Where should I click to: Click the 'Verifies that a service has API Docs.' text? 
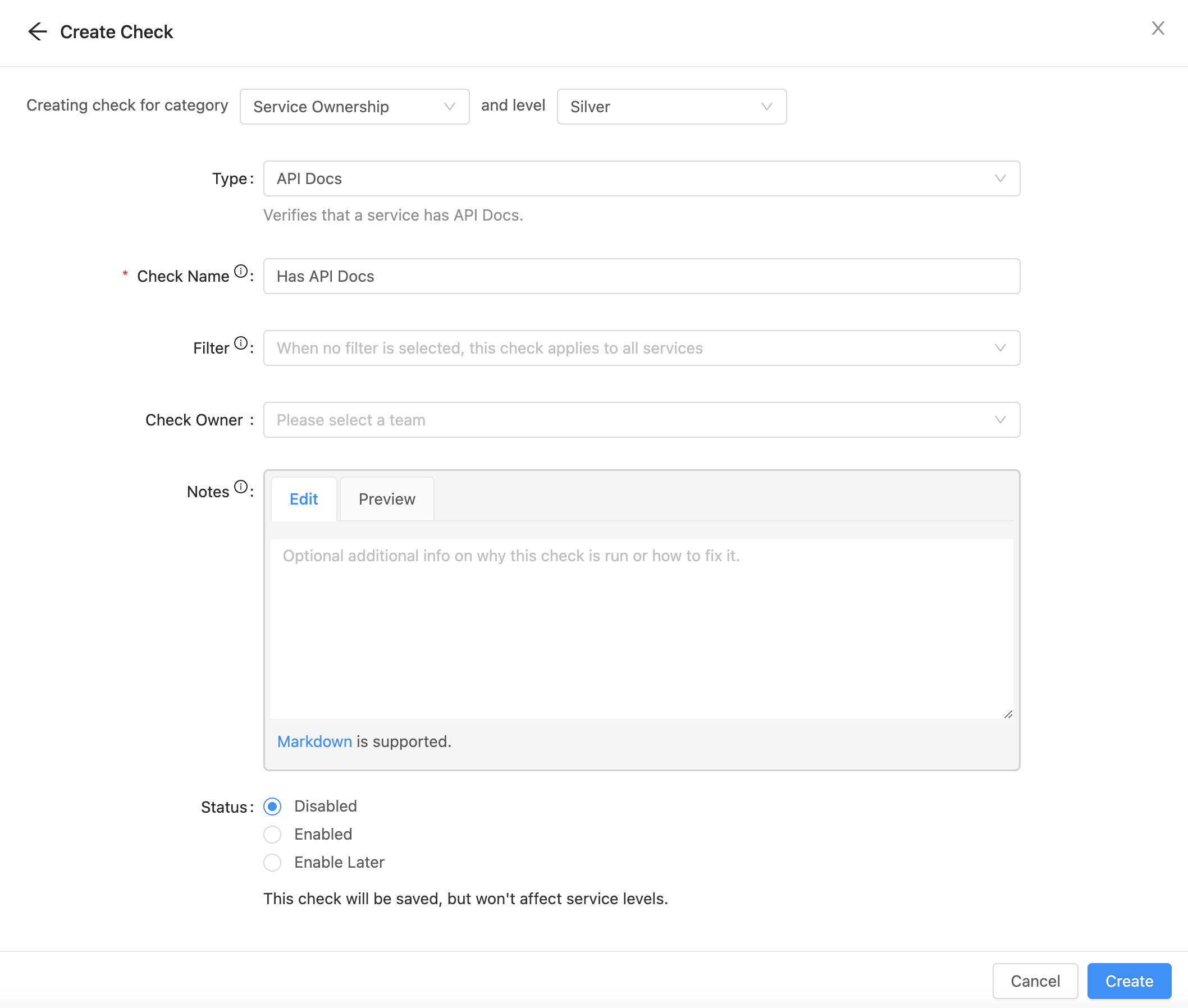point(393,216)
